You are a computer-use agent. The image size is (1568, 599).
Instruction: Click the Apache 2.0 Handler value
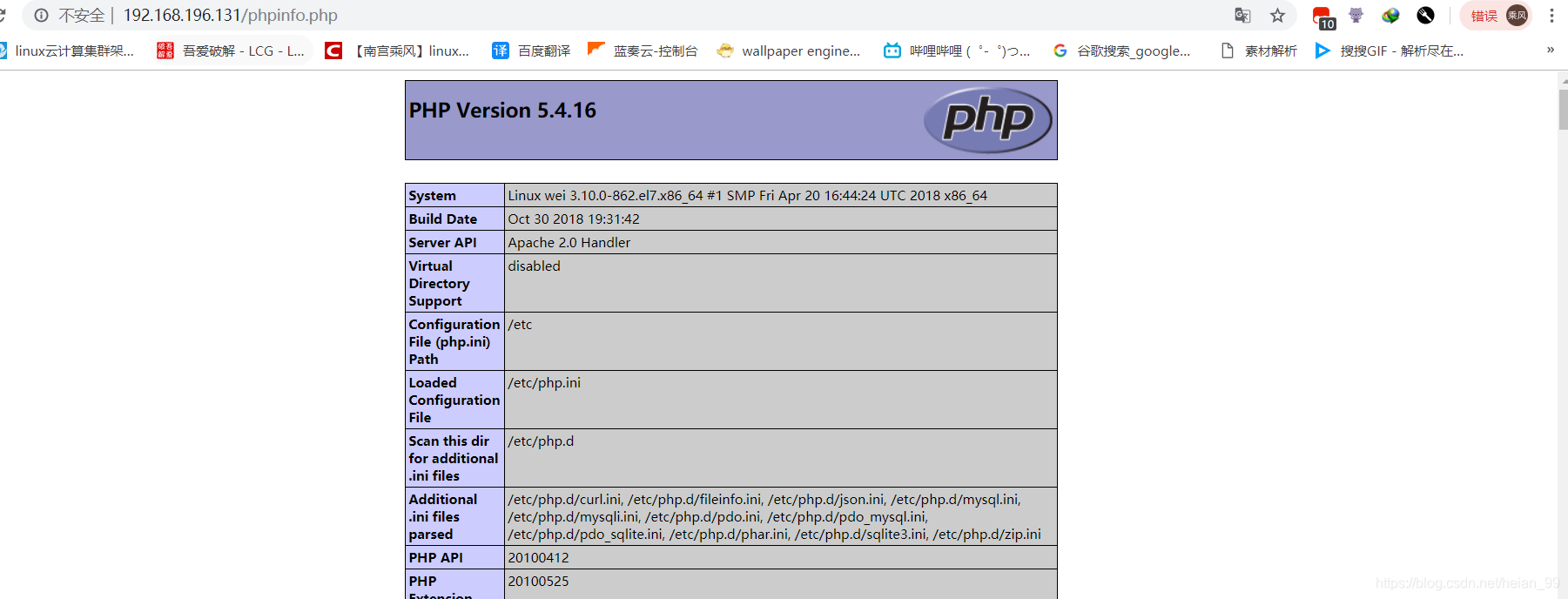[569, 243]
